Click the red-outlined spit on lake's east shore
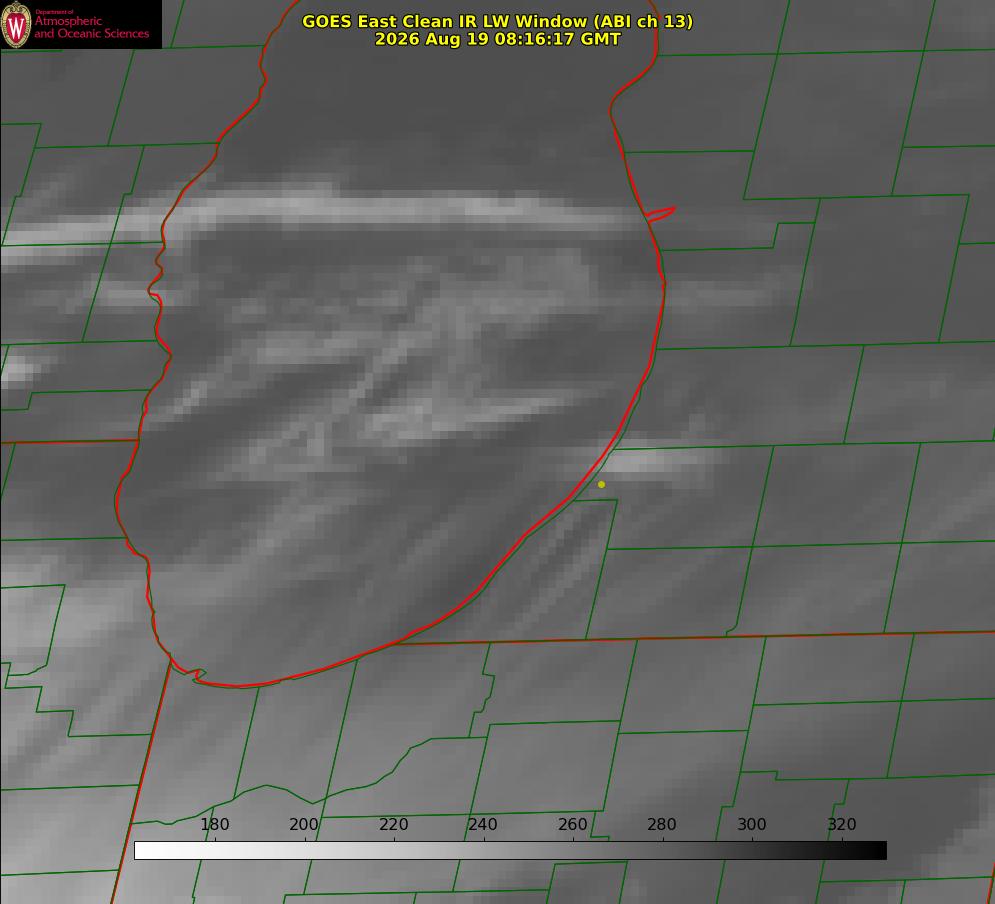Viewport: 995px width, 904px height. pos(660,214)
